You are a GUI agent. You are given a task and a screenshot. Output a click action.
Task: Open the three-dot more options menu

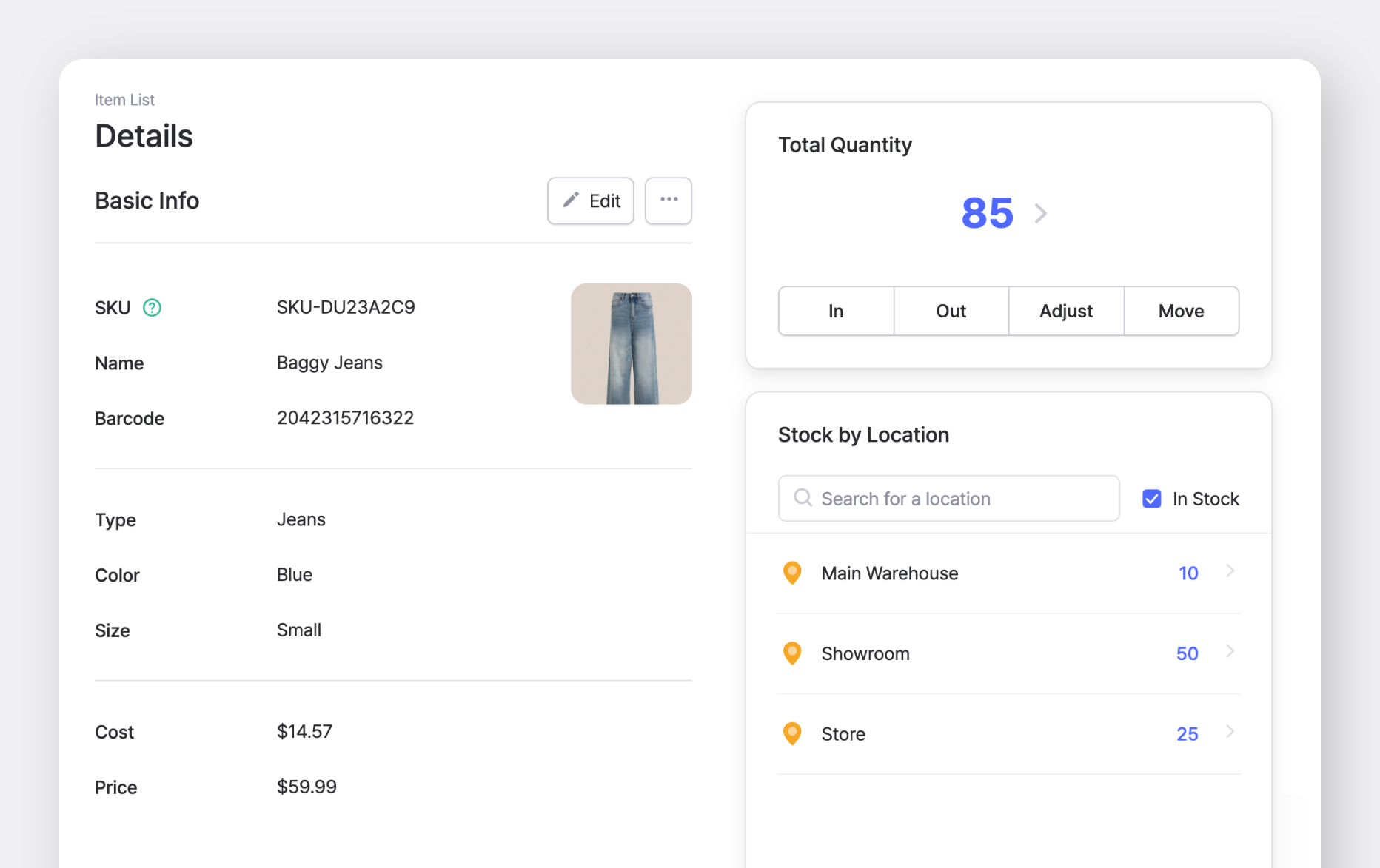point(668,200)
